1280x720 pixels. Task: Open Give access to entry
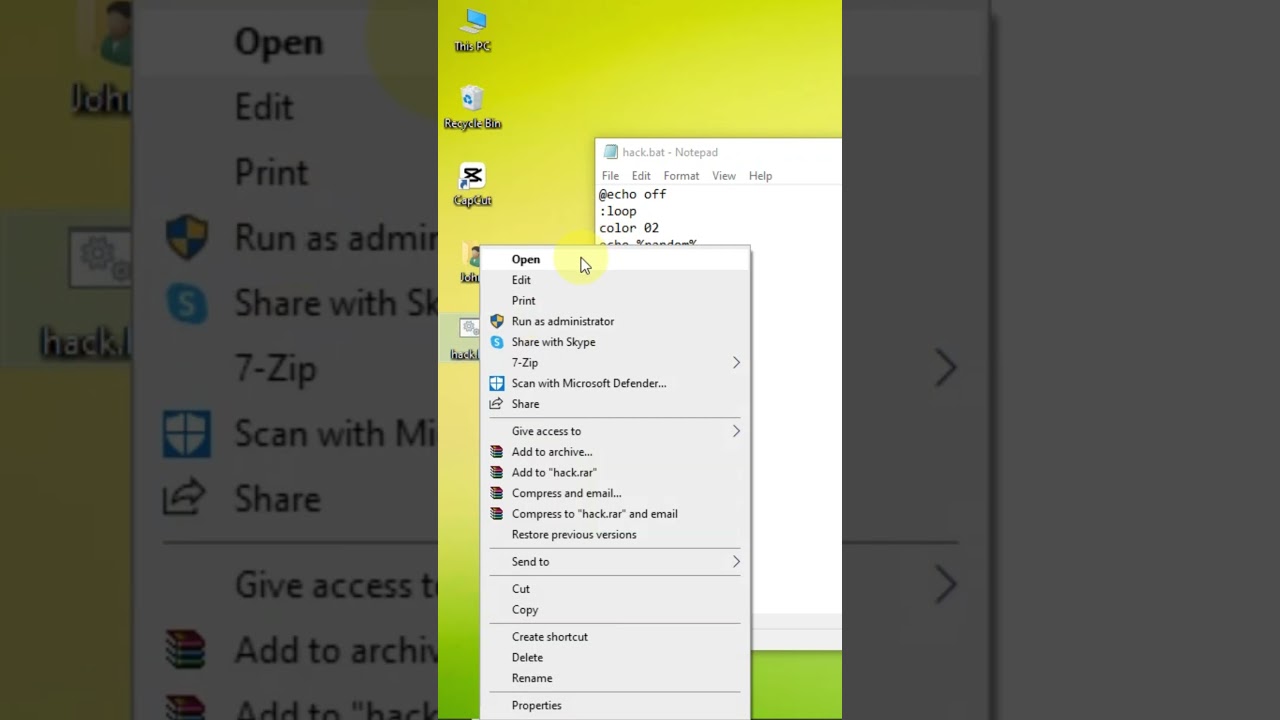tap(615, 431)
